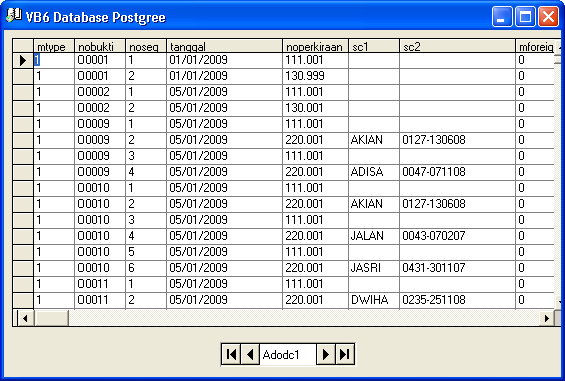Advance to the next record in Adodc1
This screenshot has width=565, height=381.
click(326, 355)
